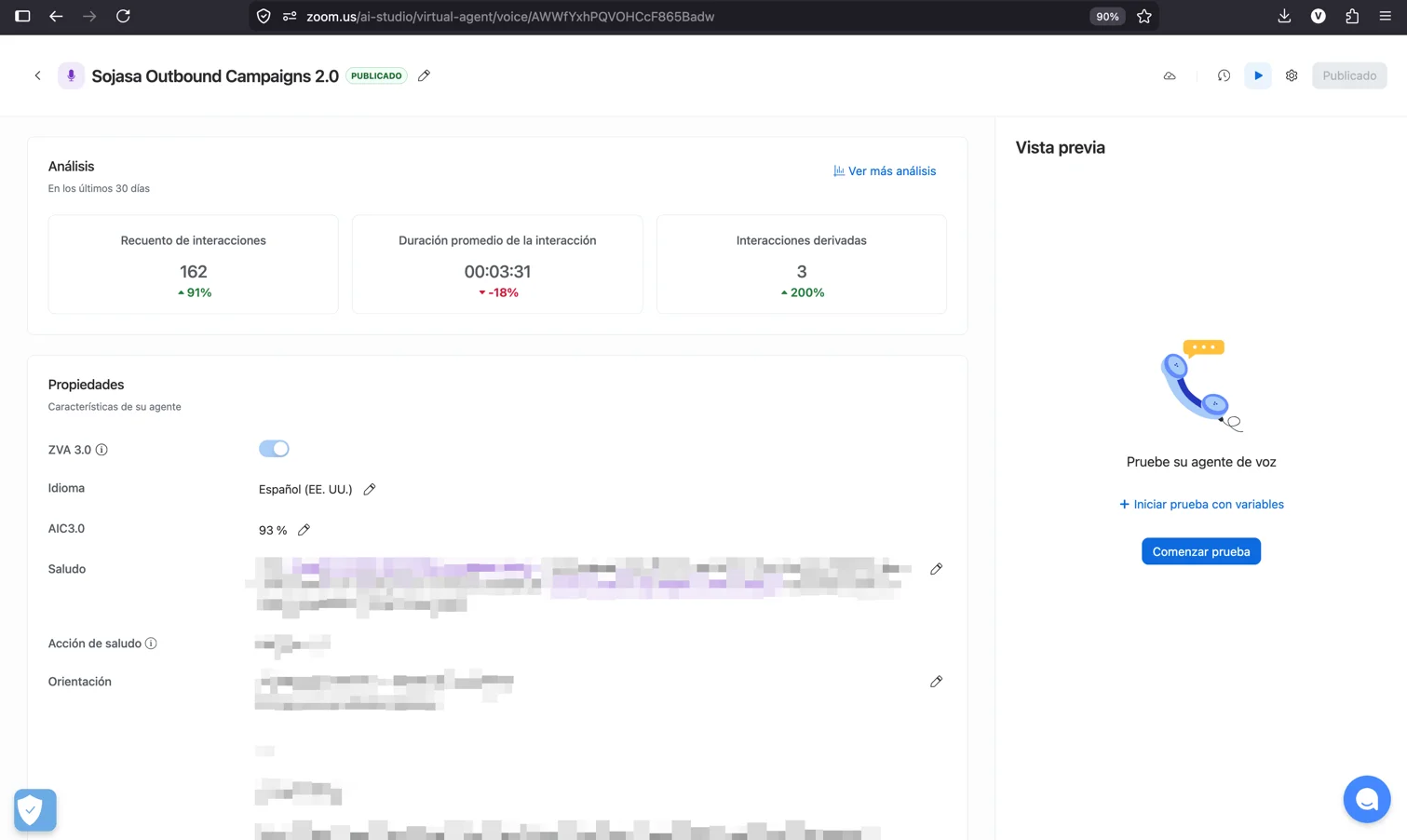Open the browser downloads panel
This screenshot has height=840, width=1407.
point(1284,16)
